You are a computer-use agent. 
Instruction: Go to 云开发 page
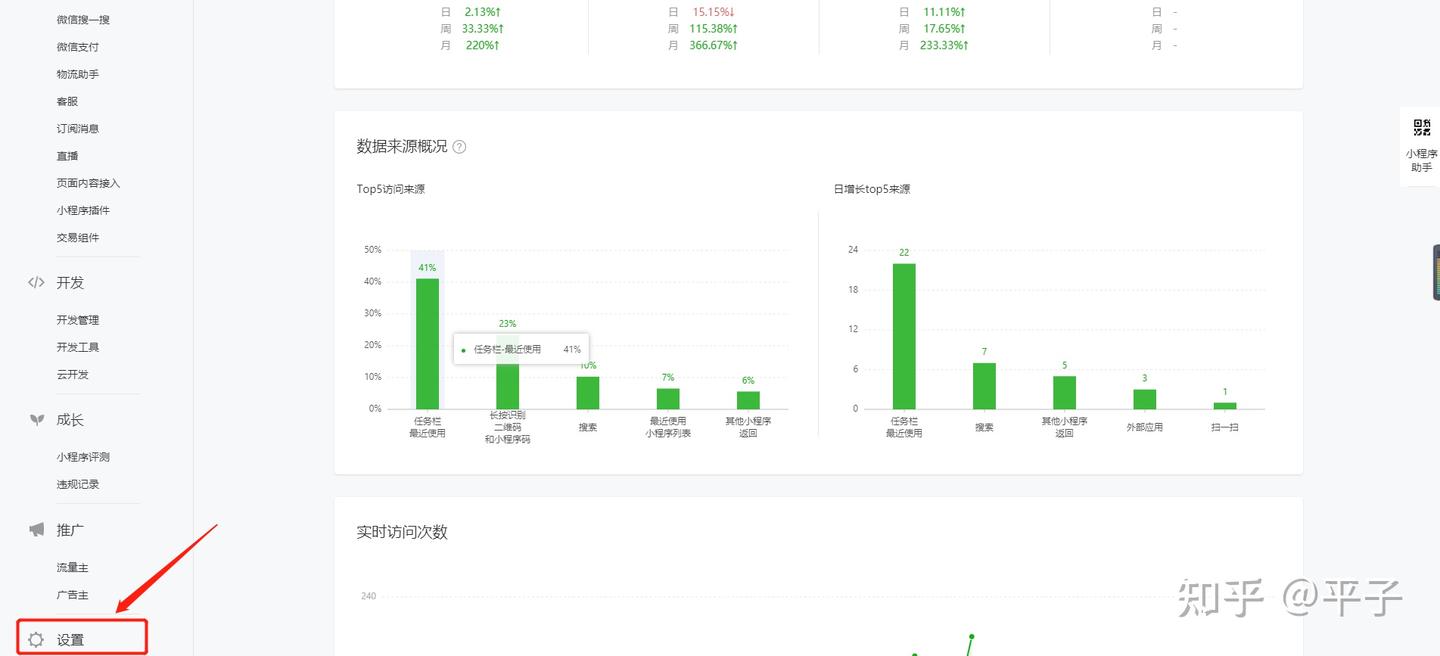tap(73, 375)
